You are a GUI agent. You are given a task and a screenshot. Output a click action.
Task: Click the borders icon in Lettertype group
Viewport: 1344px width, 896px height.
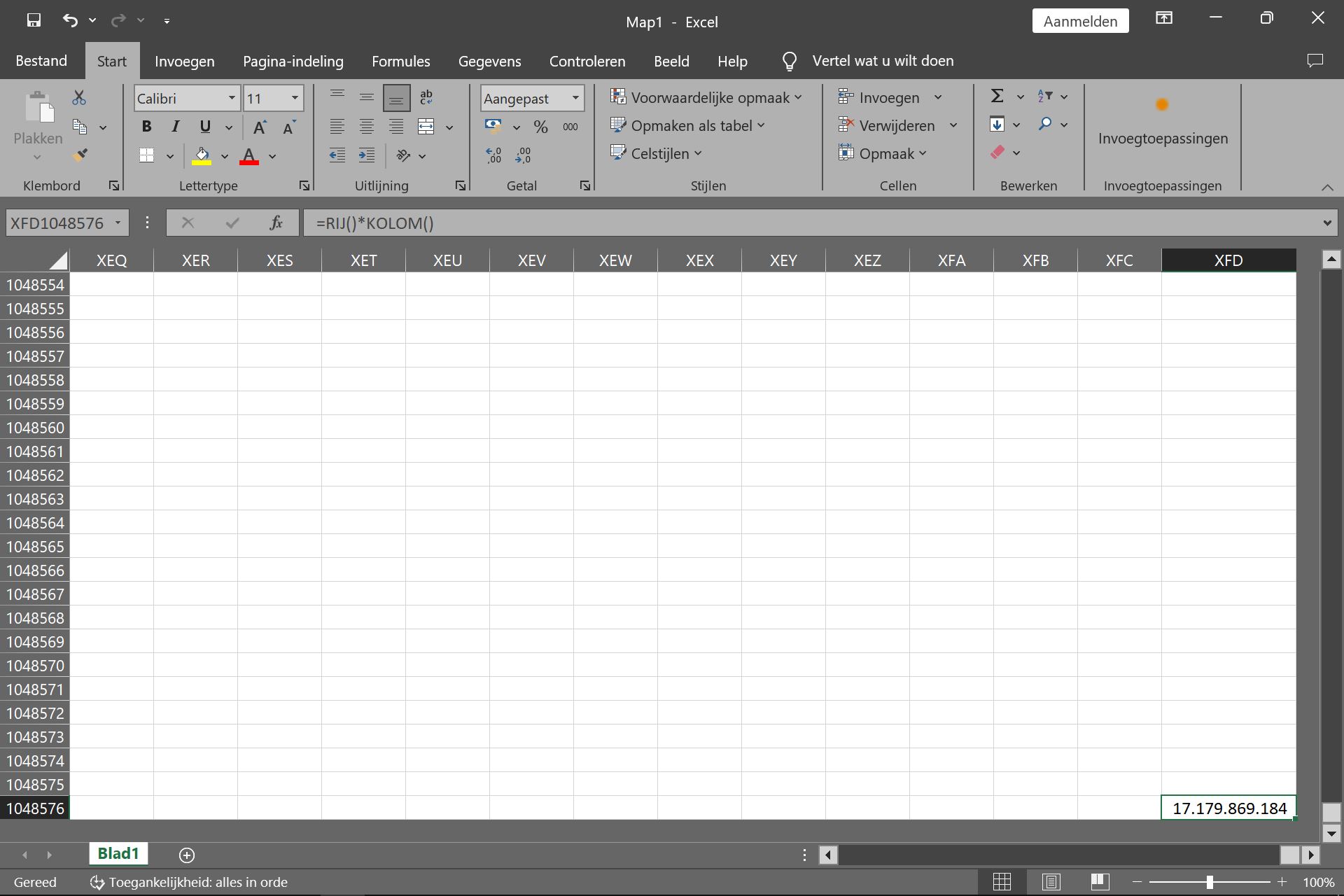click(x=146, y=155)
